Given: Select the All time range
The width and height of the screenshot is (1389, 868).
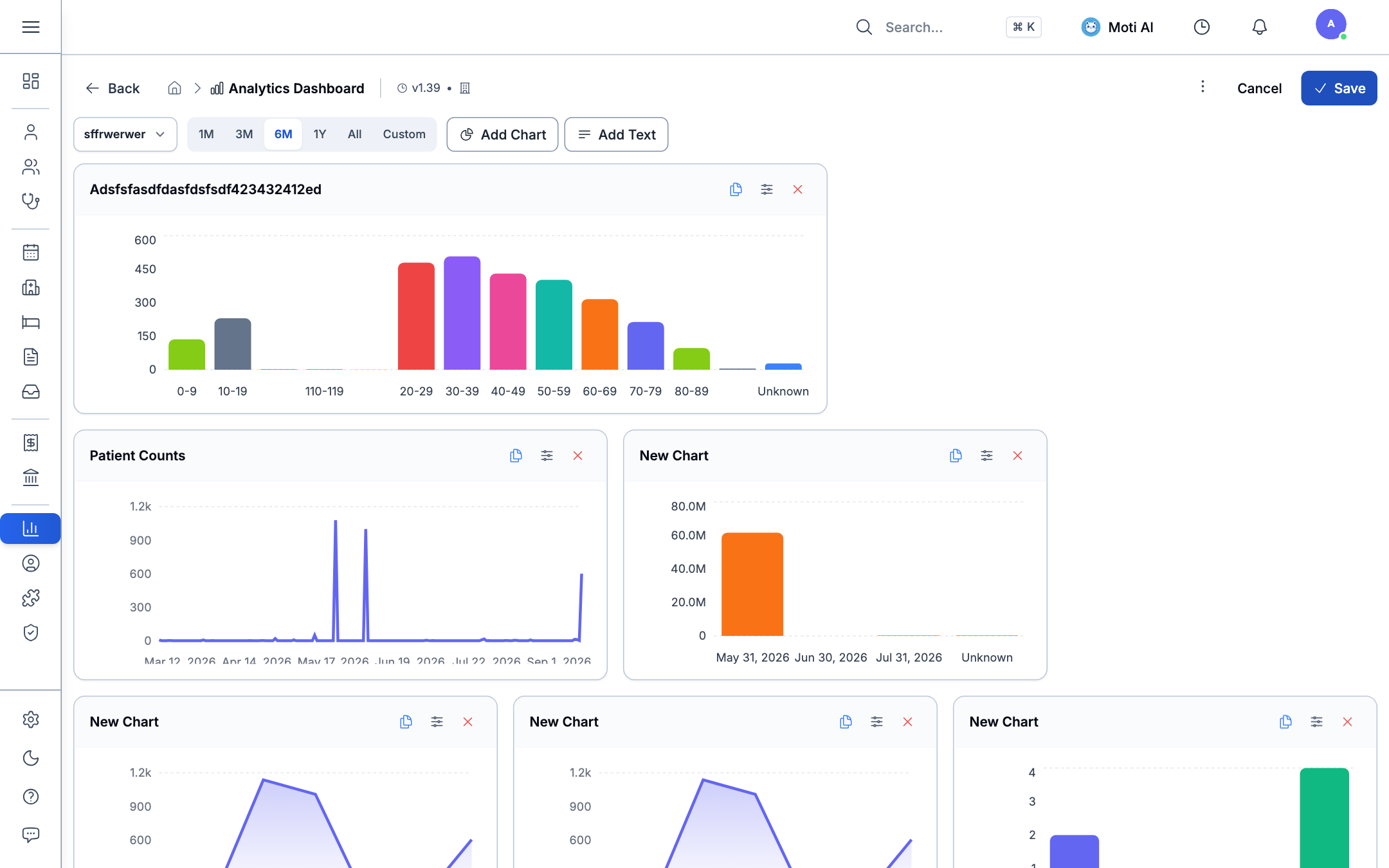Looking at the screenshot, I should (354, 134).
